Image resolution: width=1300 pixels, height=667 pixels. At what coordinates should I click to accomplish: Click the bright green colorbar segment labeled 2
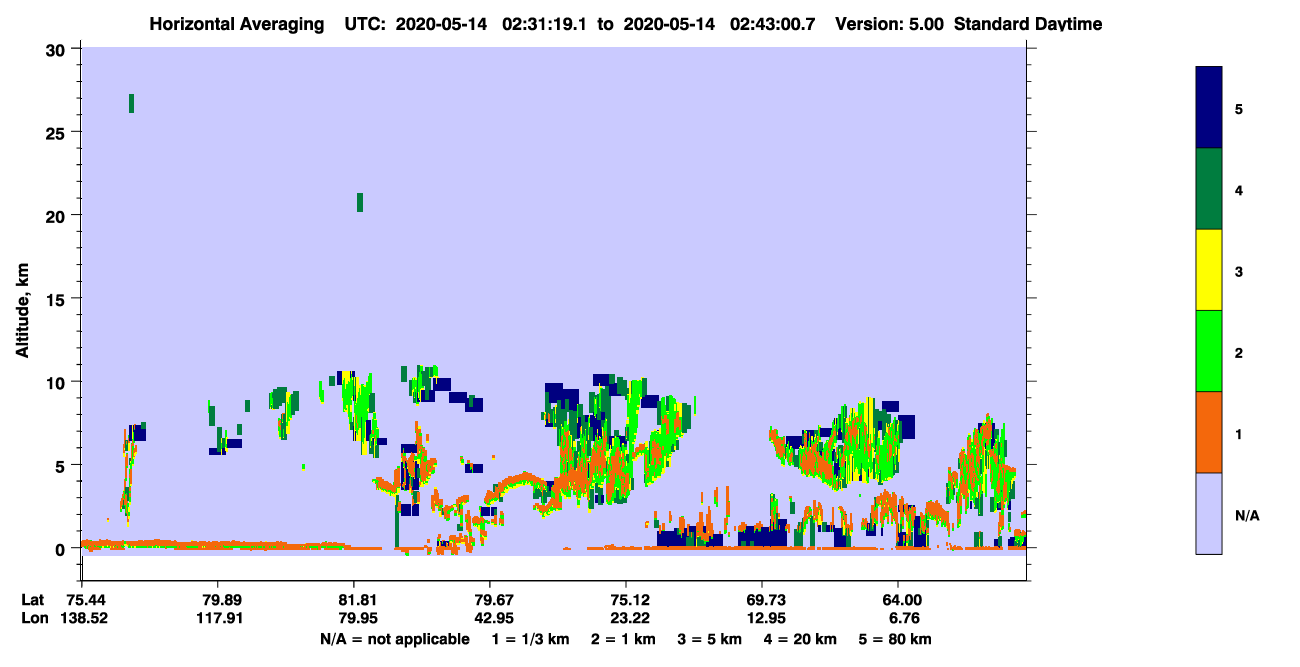click(x=1208, y=351)
